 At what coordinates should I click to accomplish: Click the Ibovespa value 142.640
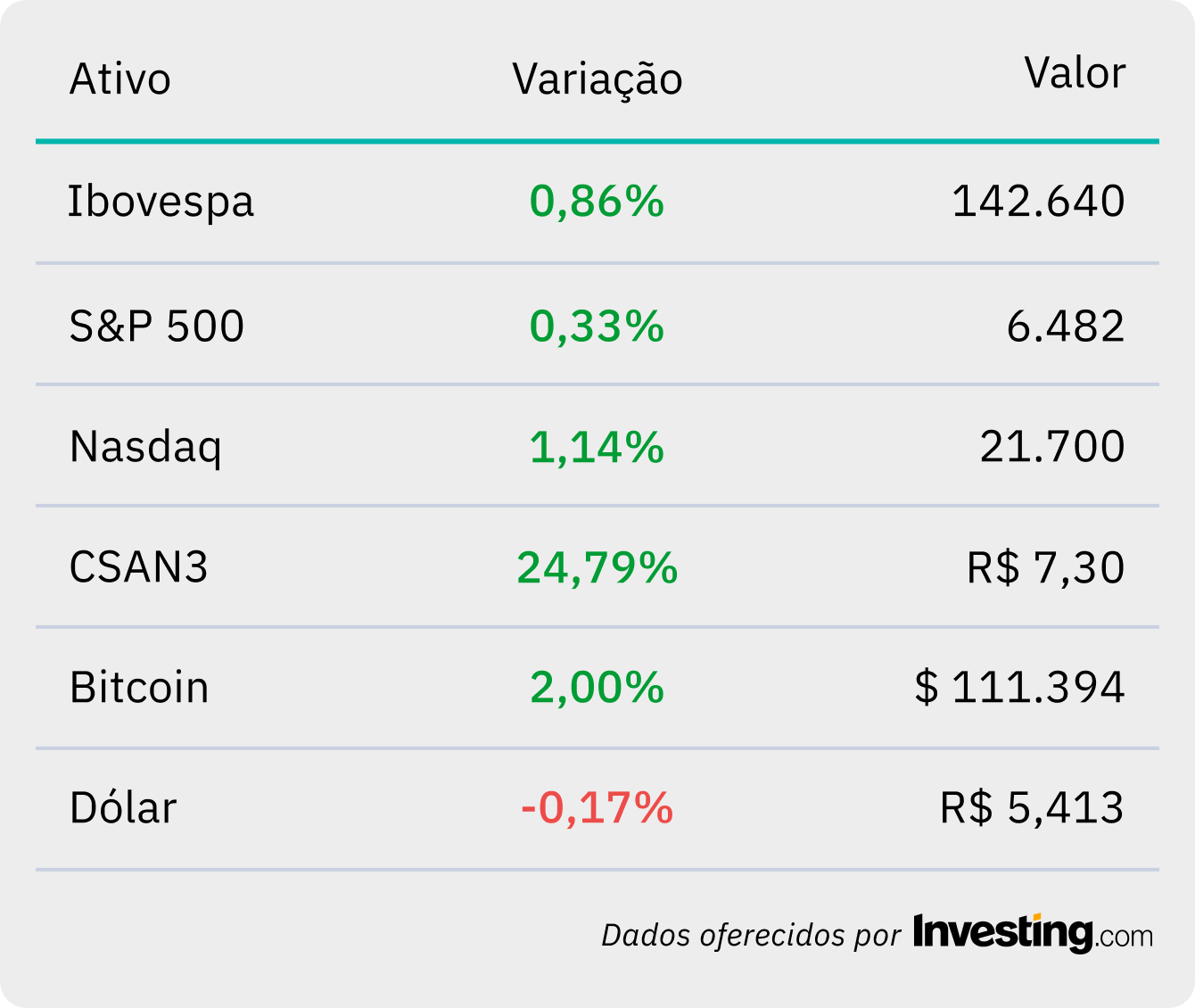click(x=1038, y=202)
